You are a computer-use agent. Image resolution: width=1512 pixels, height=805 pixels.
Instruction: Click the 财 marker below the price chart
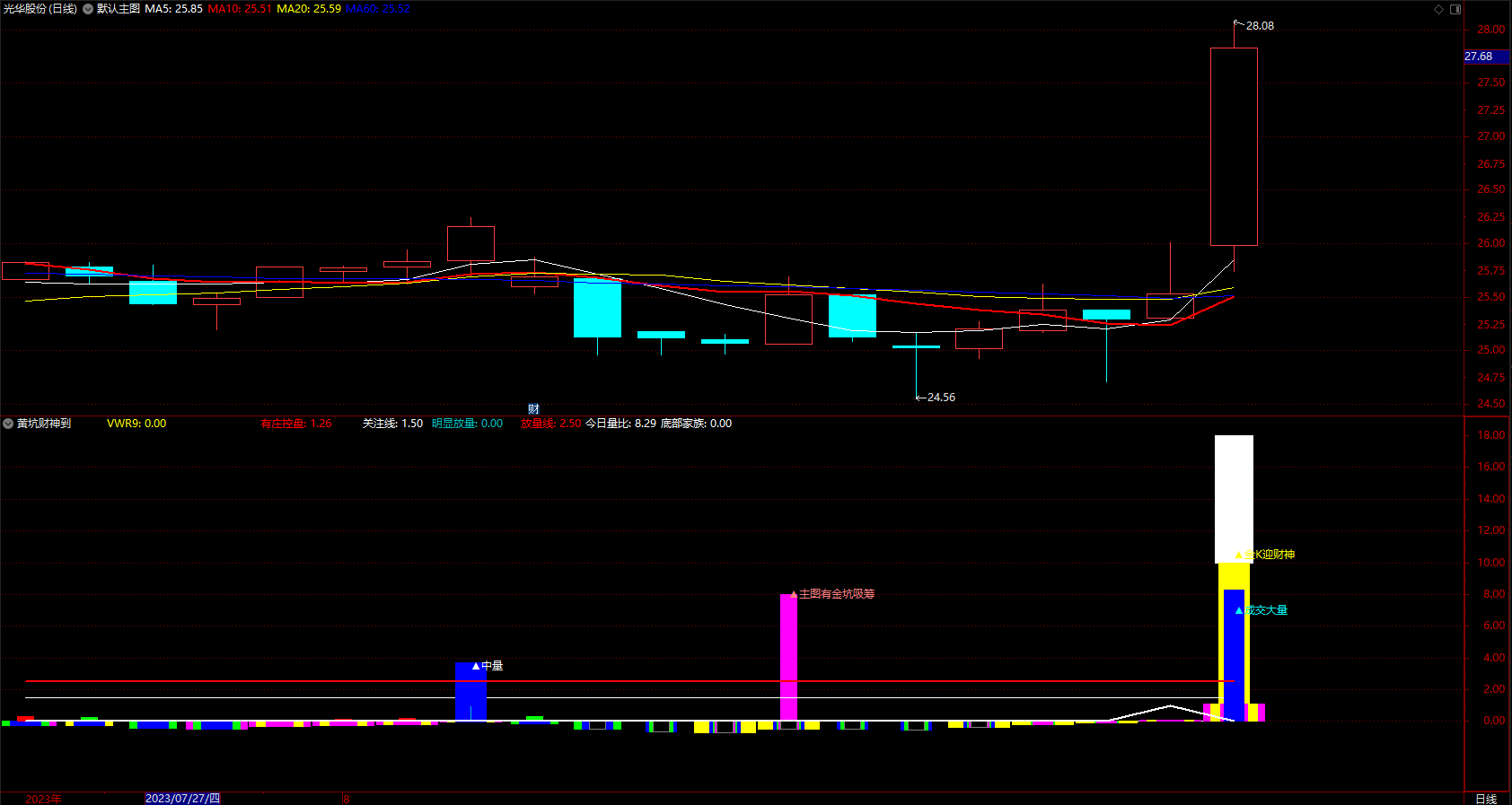[x=533, y=409]
